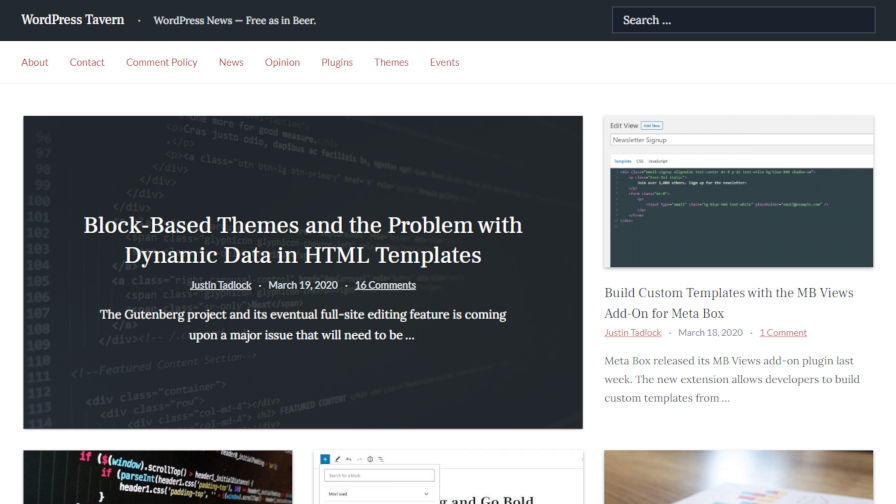Image resolution: width=896 pixels, height=504 pixels.
Task: Open the 1 Comment link
Action: [783, 333]
